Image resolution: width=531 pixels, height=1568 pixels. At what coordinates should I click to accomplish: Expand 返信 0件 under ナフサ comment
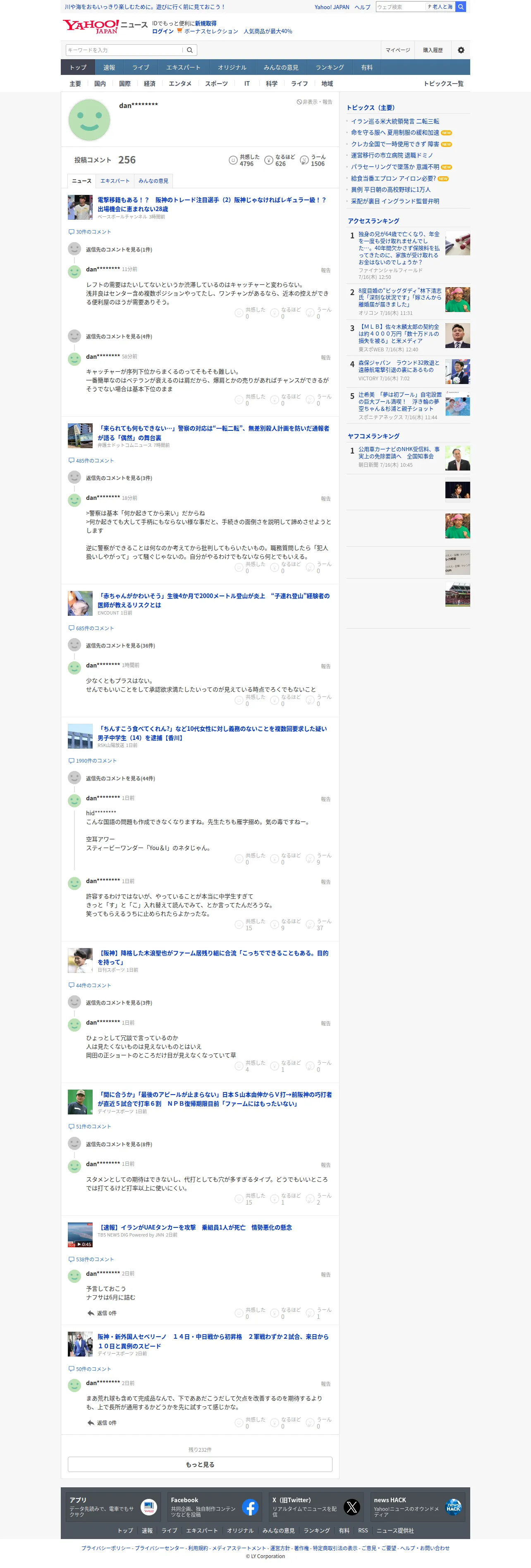(102, 1313)
